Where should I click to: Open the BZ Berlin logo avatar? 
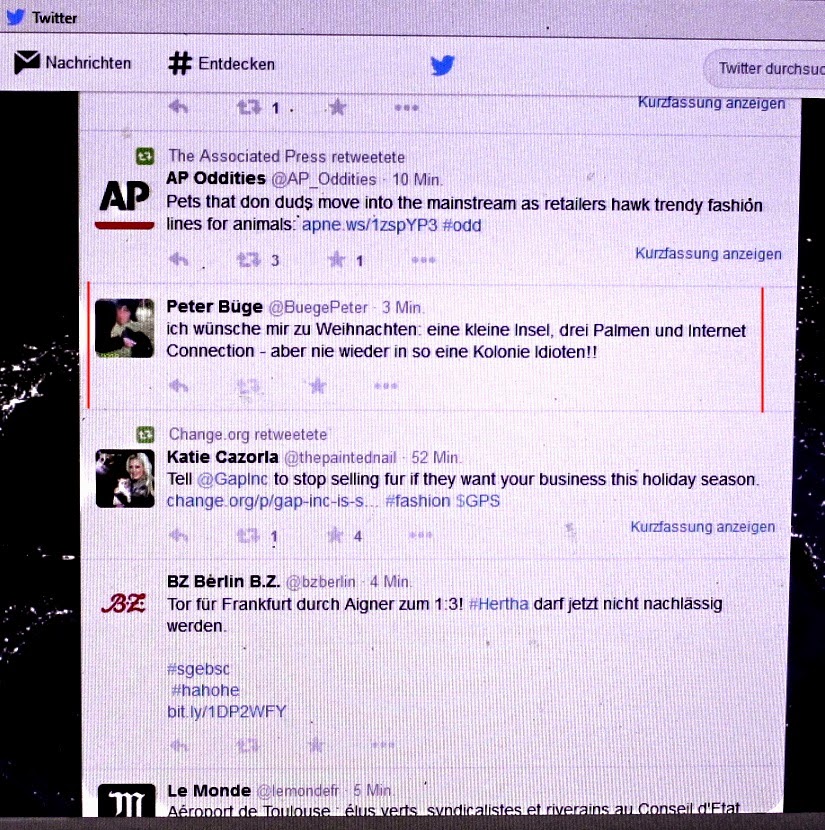(x=123, y=603)
